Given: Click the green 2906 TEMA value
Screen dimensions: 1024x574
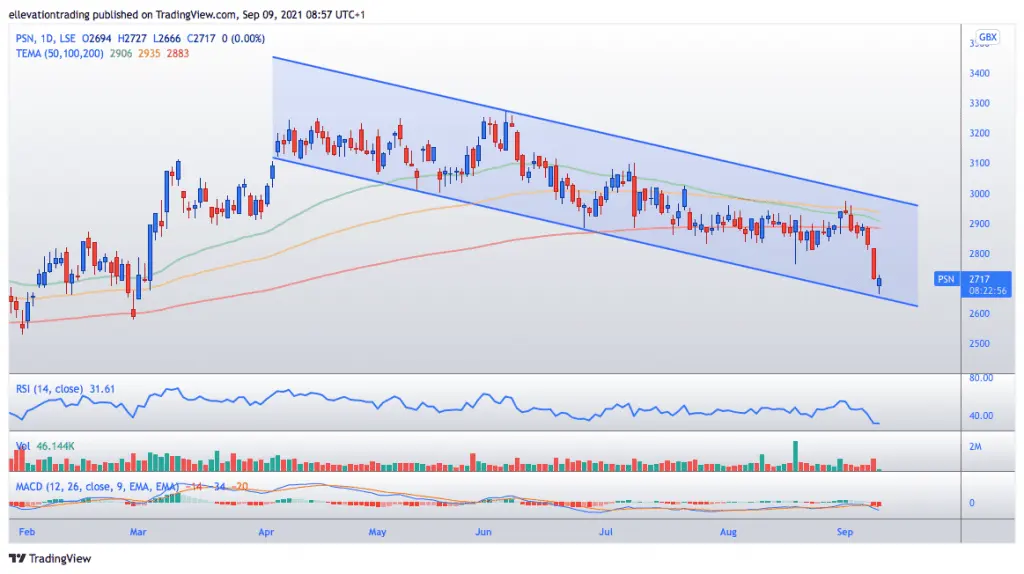Looking at the screenshot, I should point(121,54).
